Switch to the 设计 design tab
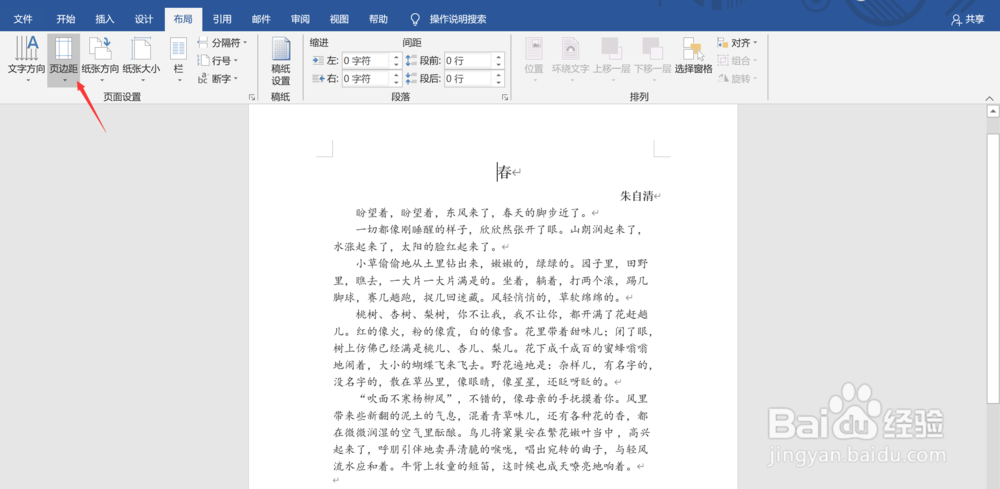The width and height of the screenshot is (1000, 489). click(x=143, y=19)
